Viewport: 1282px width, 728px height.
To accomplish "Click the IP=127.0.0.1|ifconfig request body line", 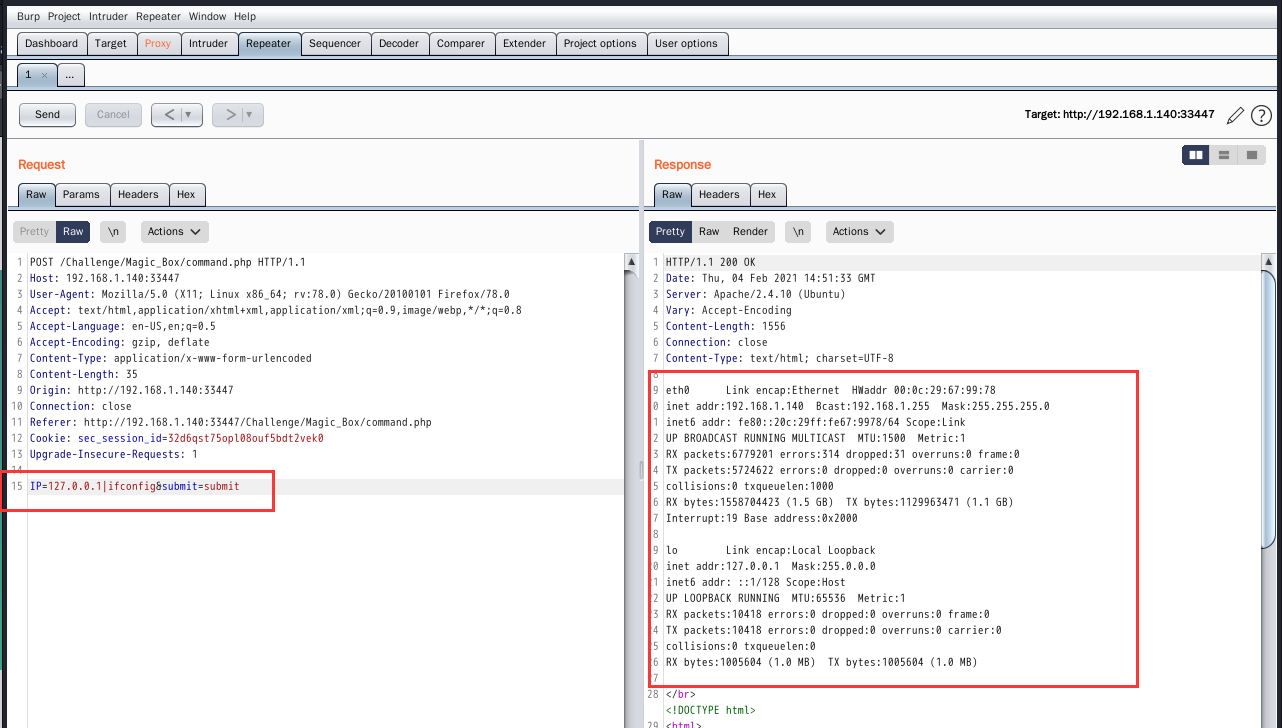I will (x=135, y=487).
